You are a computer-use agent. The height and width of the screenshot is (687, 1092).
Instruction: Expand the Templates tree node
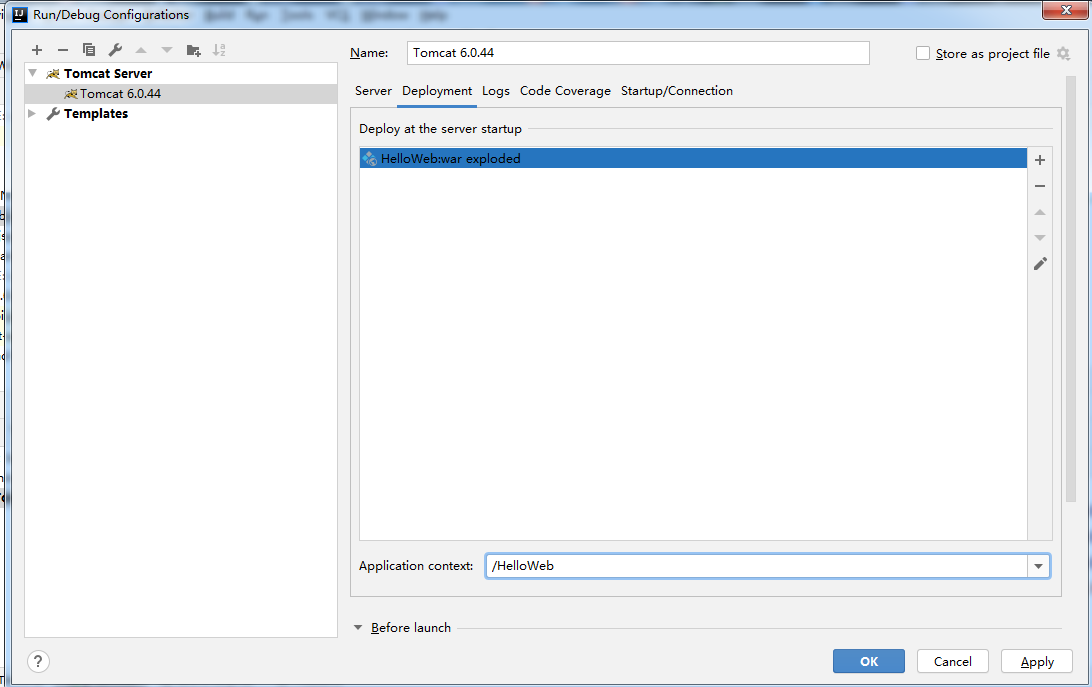(32, 114)
